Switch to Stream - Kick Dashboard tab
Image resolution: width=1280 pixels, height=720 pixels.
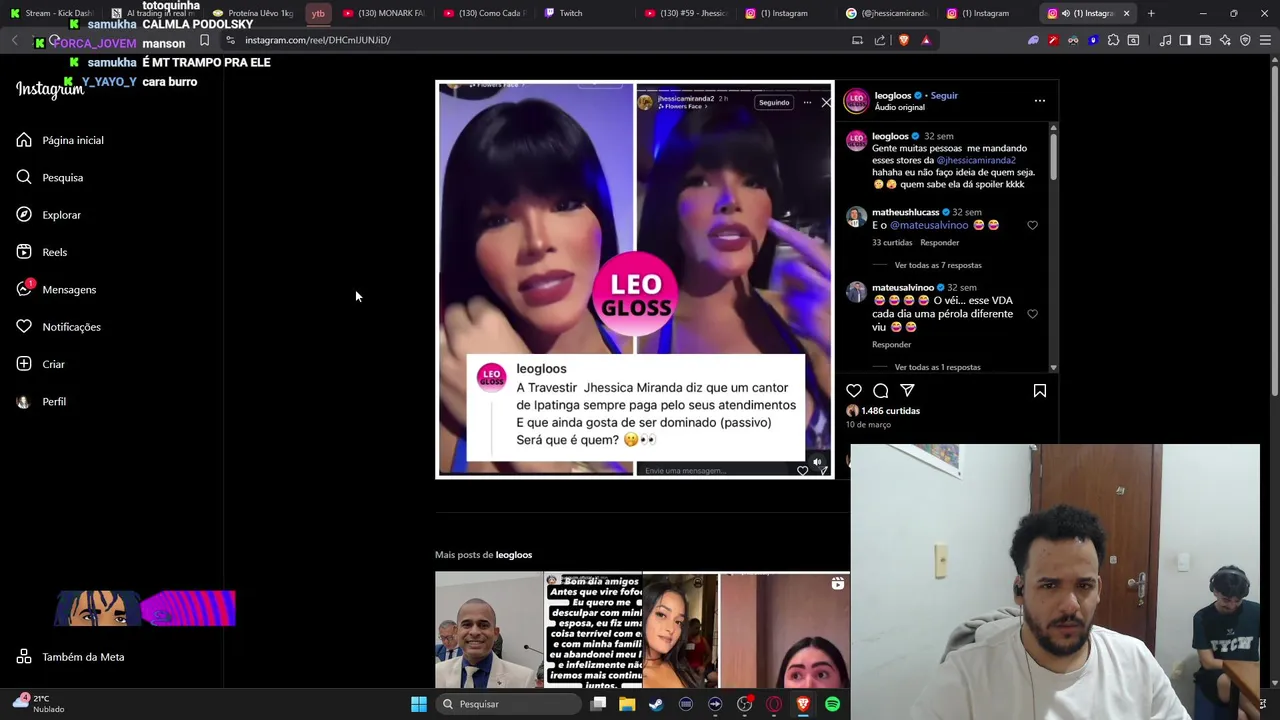click(x=52, y=13)
